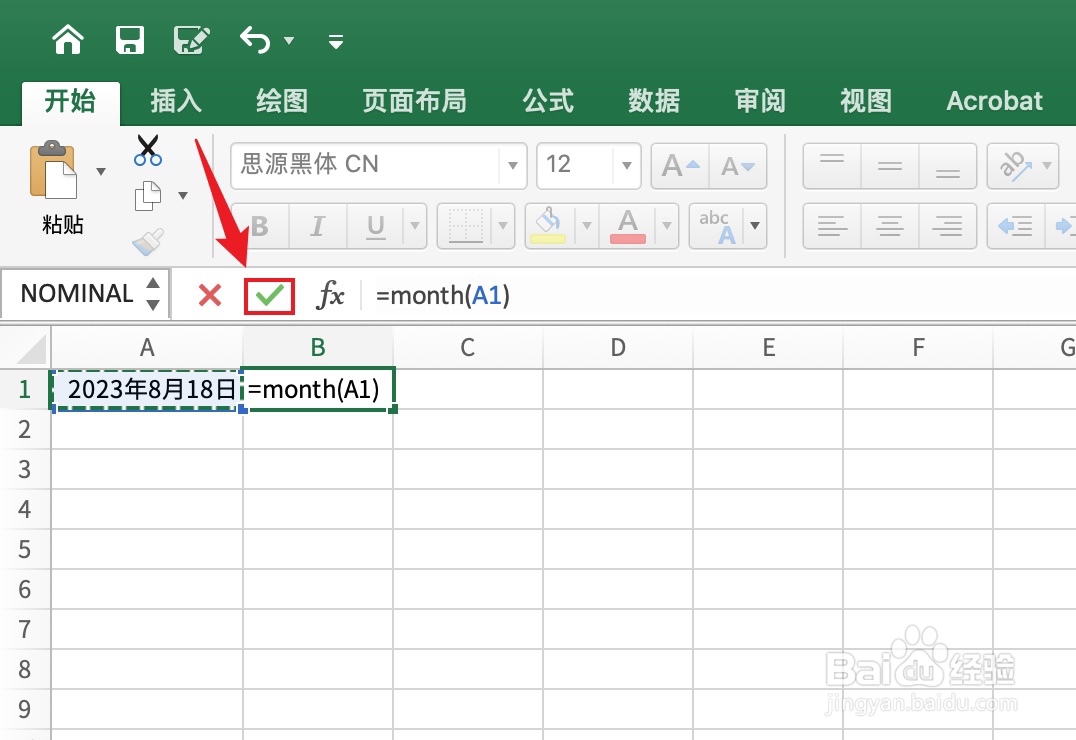Select row 5 header
This screenshot has width=1076, height=740.
pyautogui.click(x=25, y=549)
